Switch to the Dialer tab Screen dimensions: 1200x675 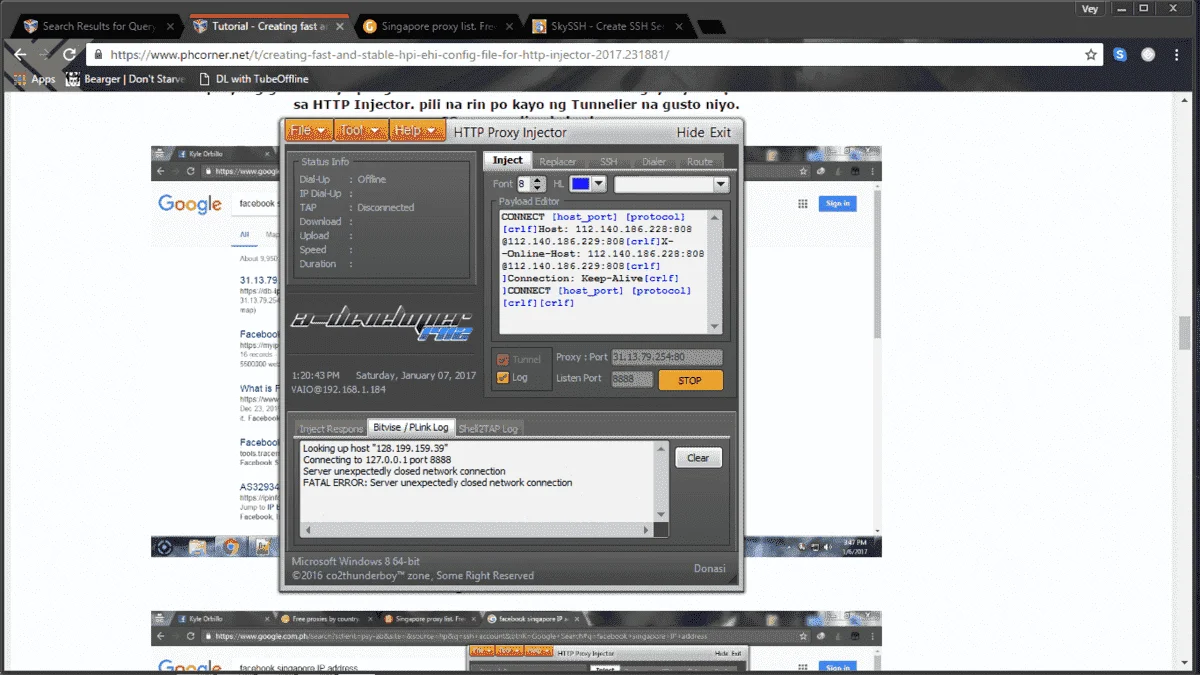[654, 161]
